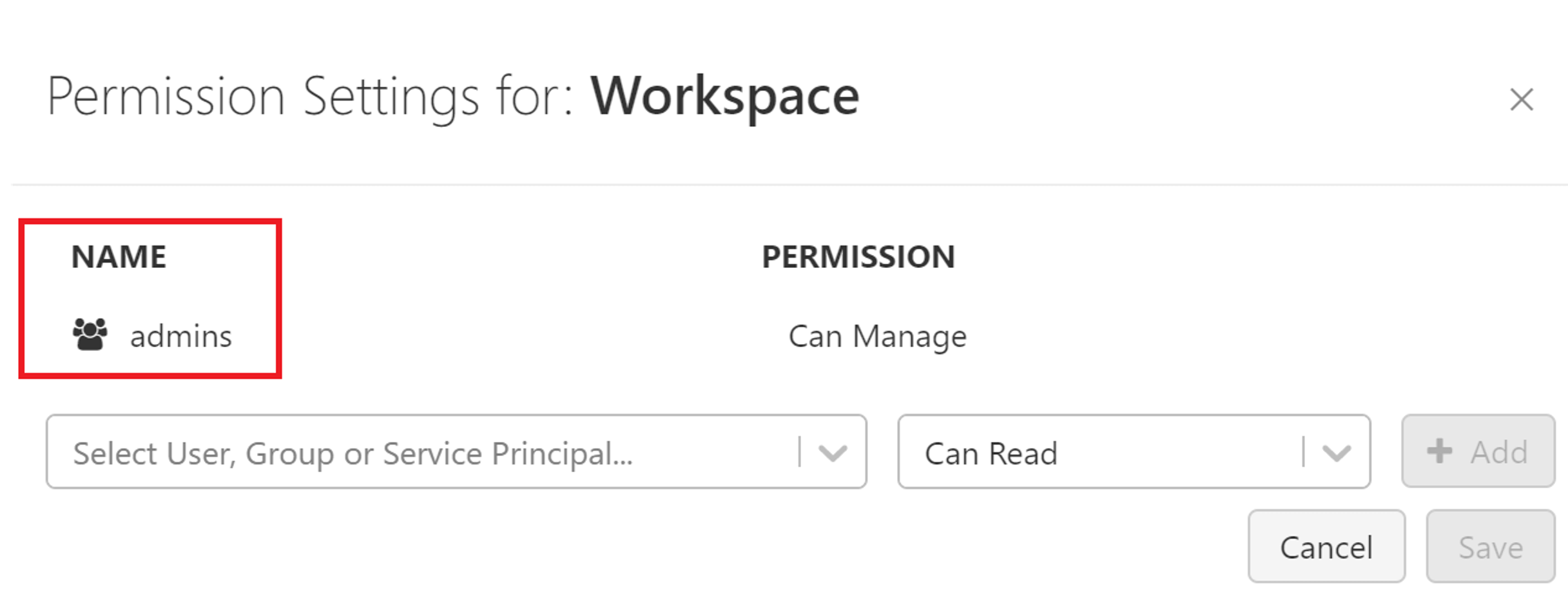Click the plus icon inside the Add button
The width and height of the screenshot is (1568, 590).
point(1438,451)
